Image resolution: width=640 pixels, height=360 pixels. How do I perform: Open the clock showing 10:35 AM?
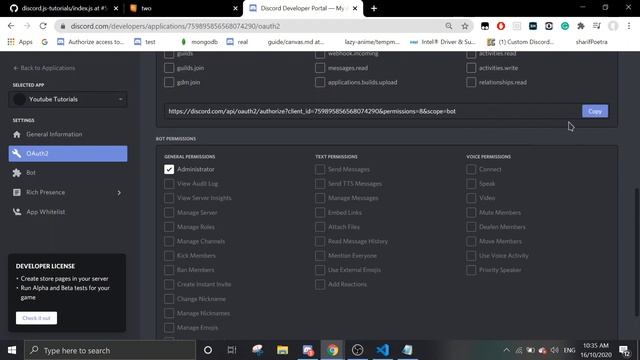coord(596,350)
